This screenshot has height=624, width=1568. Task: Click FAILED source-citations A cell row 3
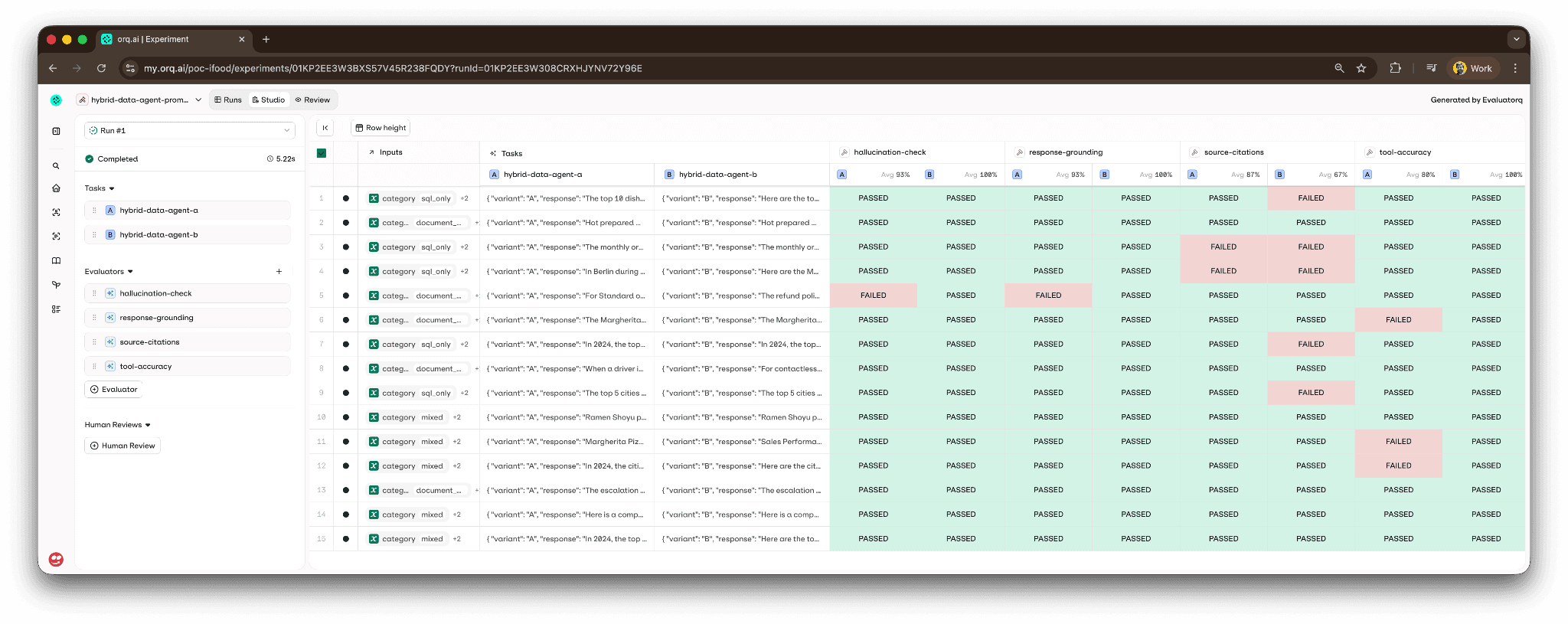[1223, 247]
